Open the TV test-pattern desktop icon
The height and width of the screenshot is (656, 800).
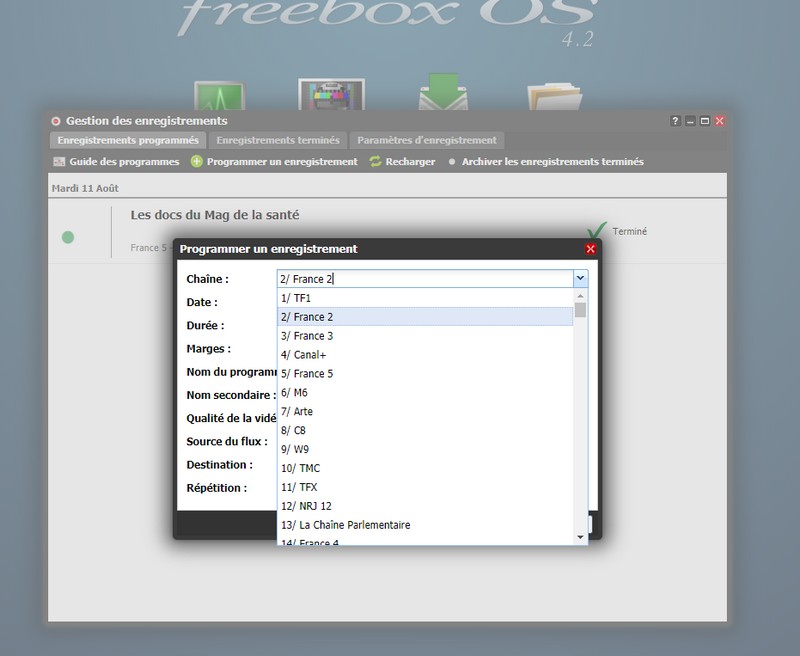pyautogui.click(x=331, y=94)
